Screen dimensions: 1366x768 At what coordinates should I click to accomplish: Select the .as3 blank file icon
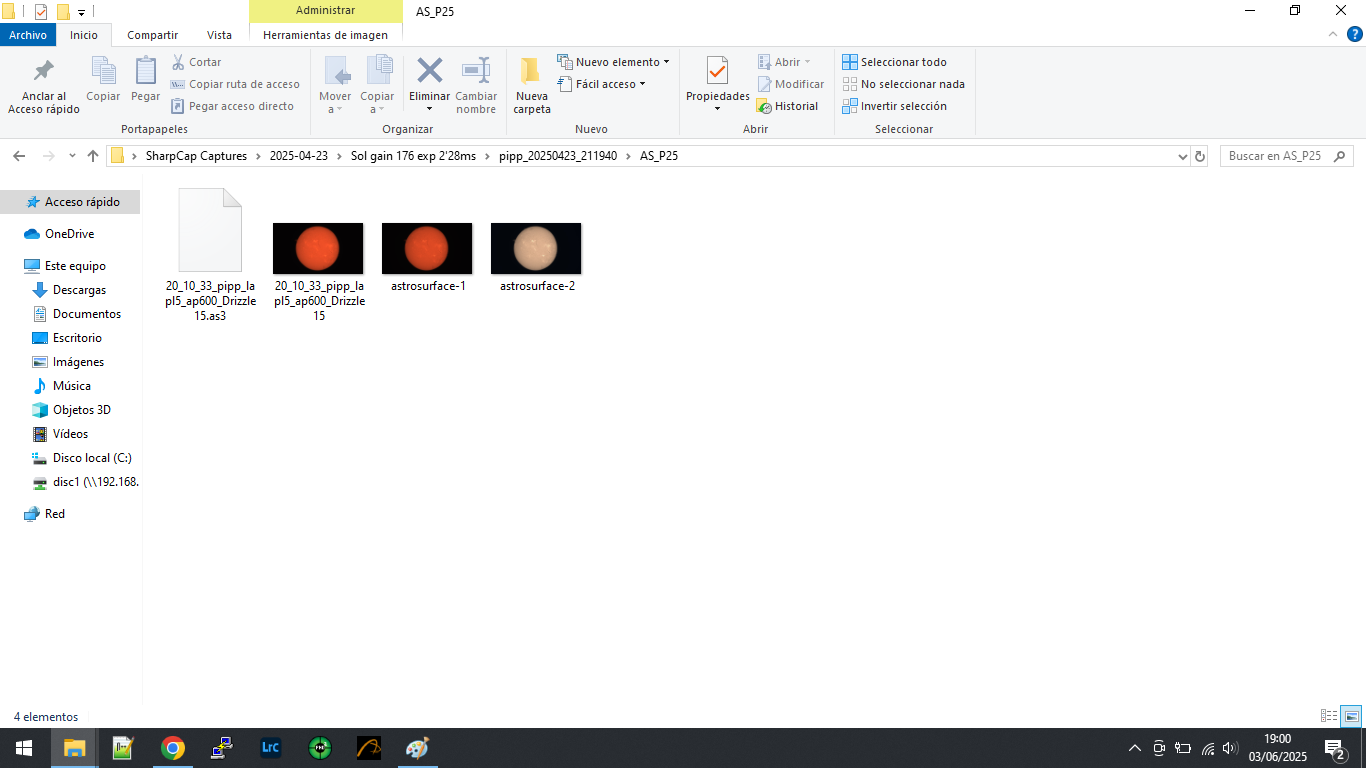(x=210, y=230)
